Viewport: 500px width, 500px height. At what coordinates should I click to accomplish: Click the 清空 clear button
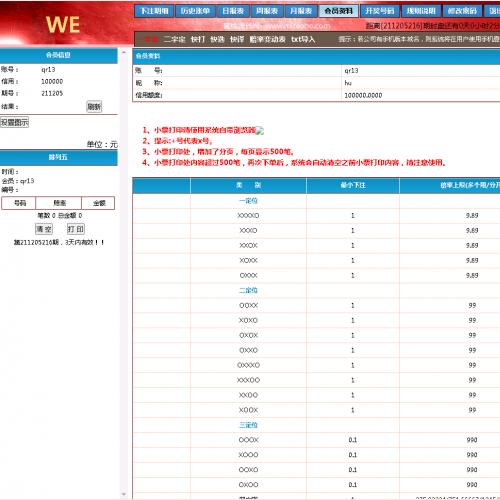(44, 229)
